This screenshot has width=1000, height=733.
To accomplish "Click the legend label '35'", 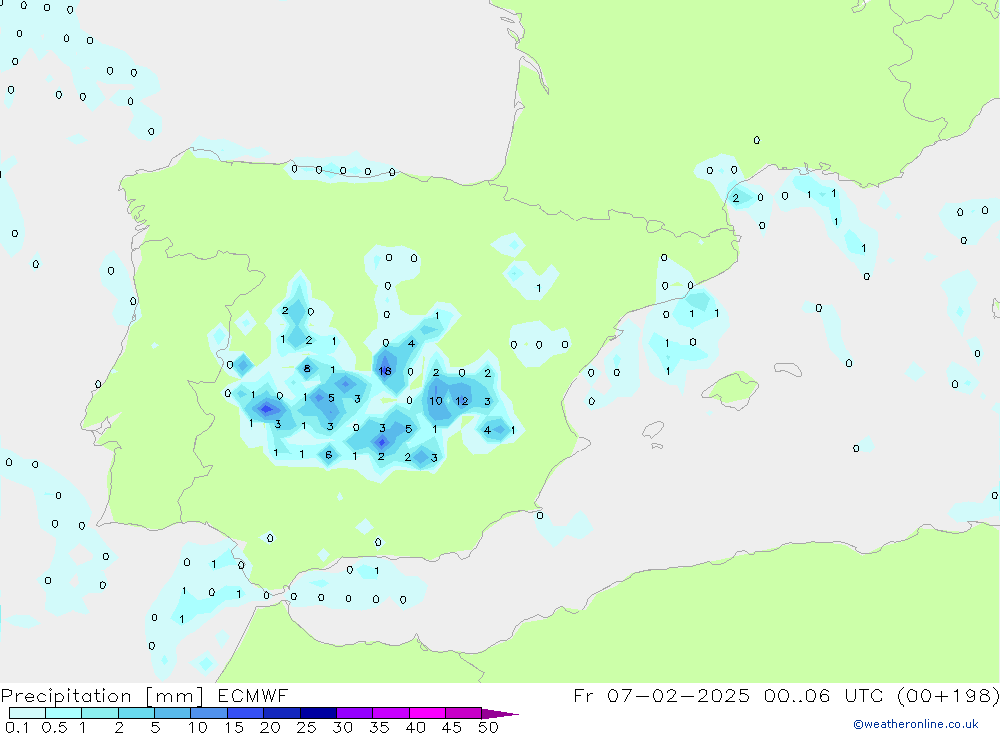I will point(379,727).
